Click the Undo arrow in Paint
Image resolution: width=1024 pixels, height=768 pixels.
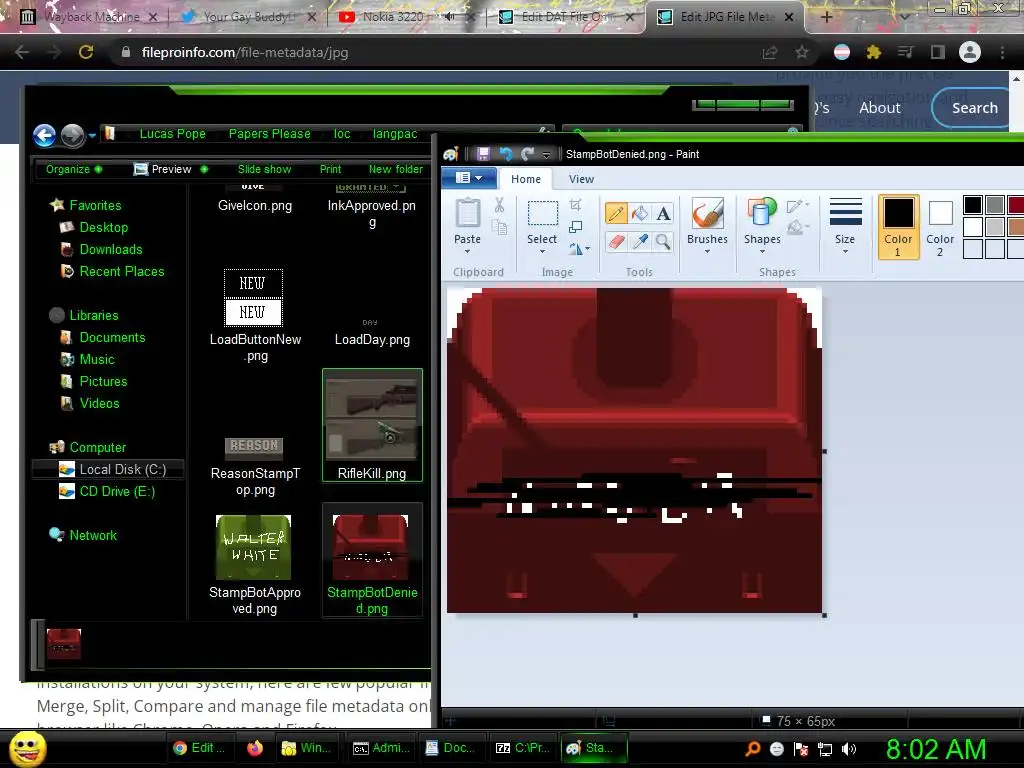[x=505, y=154]
